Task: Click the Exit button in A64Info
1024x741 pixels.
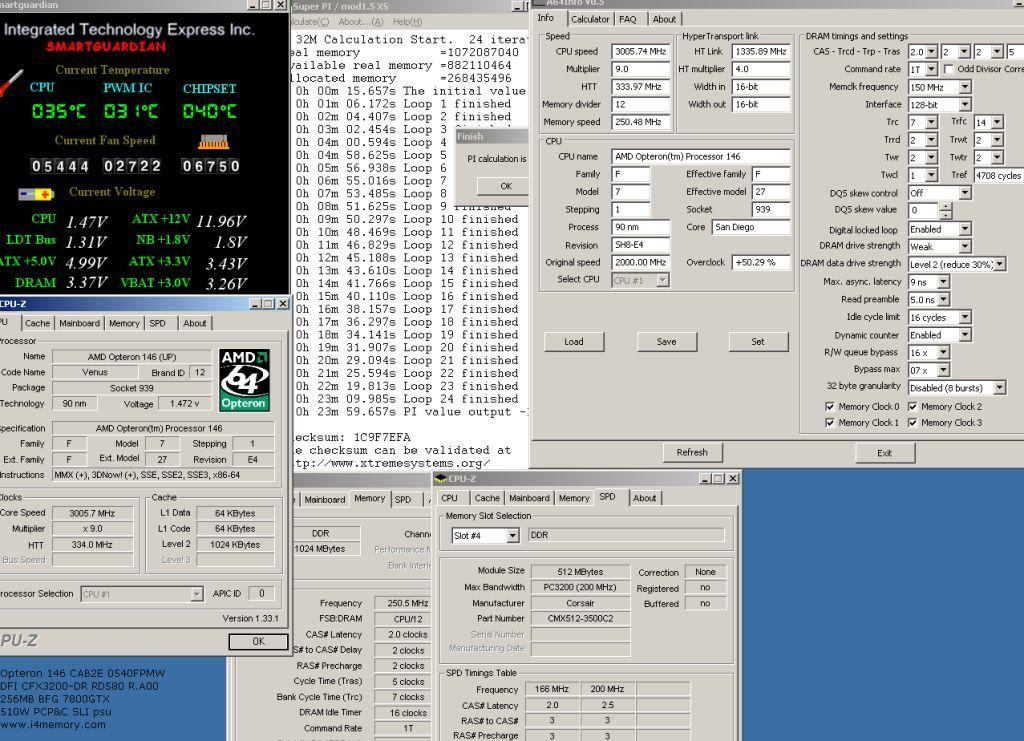Action: tap(885, 453)
